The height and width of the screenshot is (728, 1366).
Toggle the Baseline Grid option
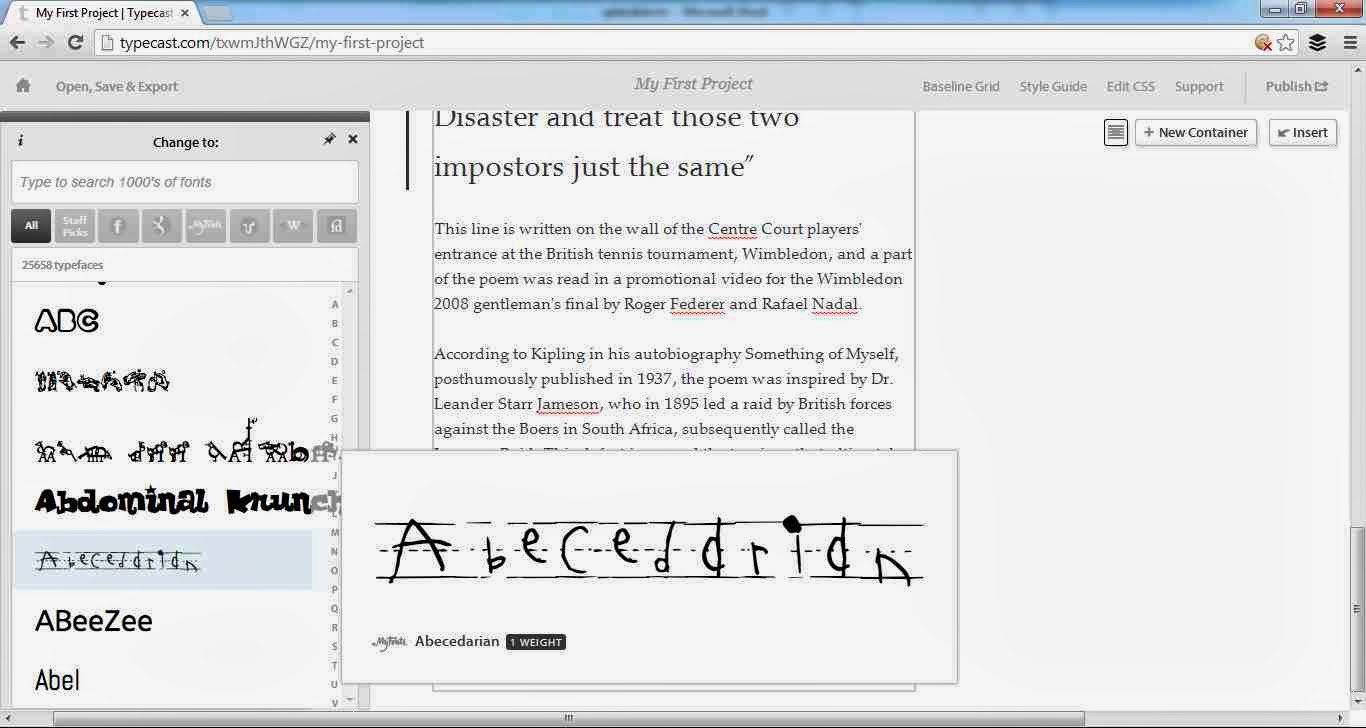(961, 87)
